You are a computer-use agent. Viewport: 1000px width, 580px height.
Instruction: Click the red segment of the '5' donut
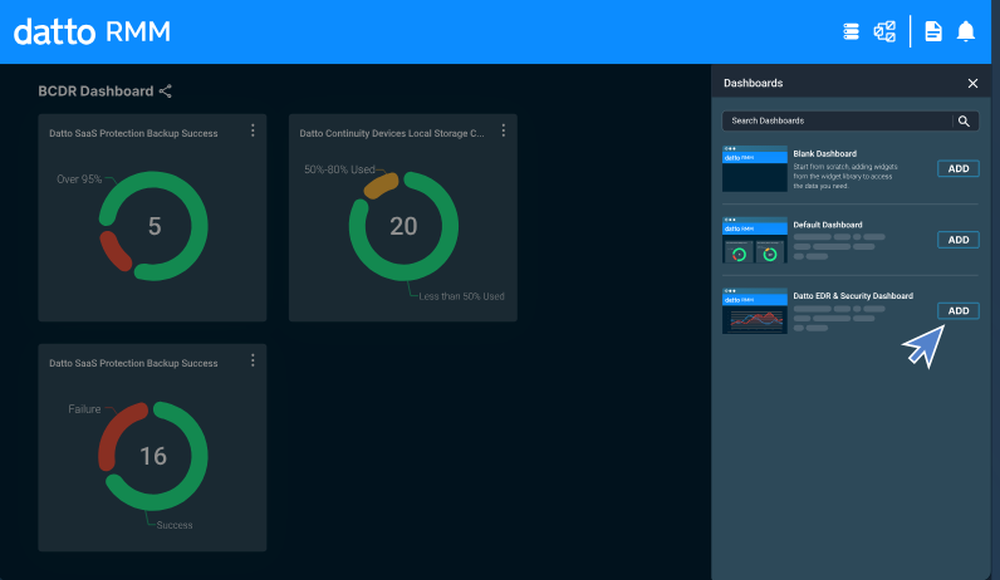coord(115,251)
